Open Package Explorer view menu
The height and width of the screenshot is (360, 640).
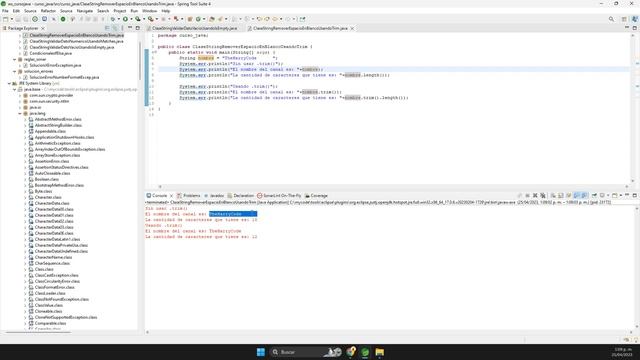tap(122, 28)
